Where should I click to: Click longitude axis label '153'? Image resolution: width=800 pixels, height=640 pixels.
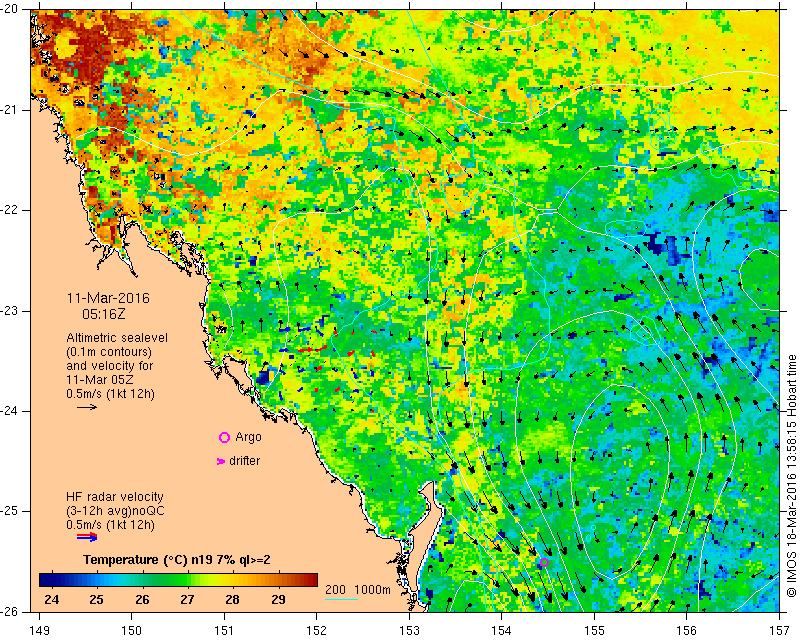409,631
